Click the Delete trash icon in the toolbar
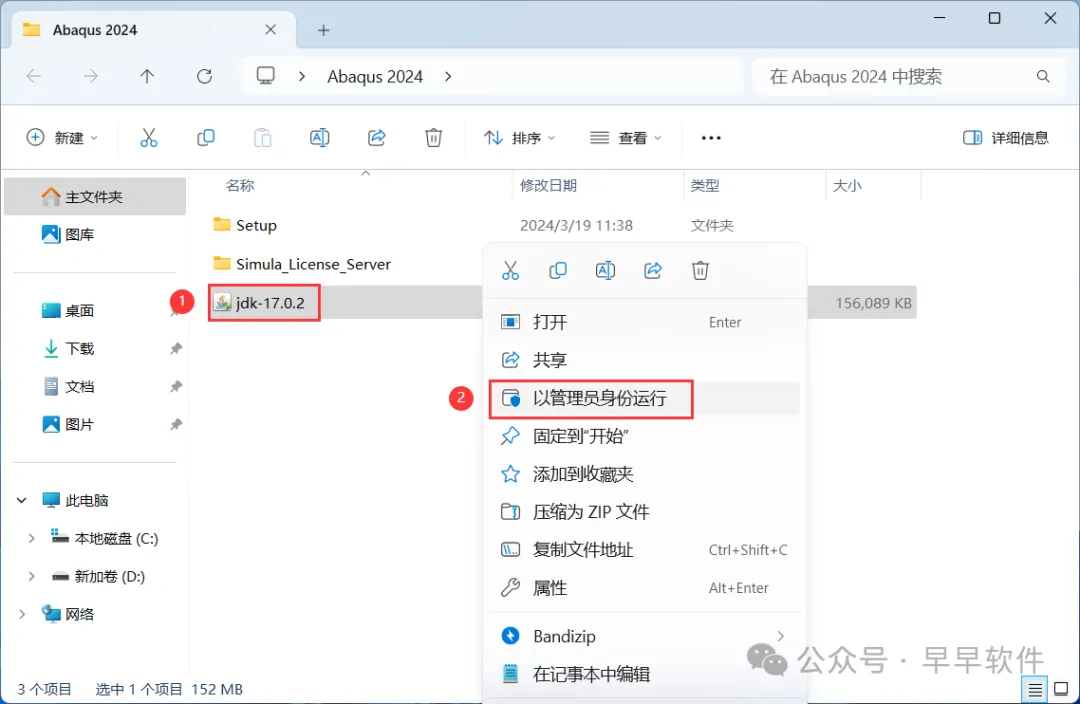The width and height of the screenshot is (1080, 704). [433, 138]
